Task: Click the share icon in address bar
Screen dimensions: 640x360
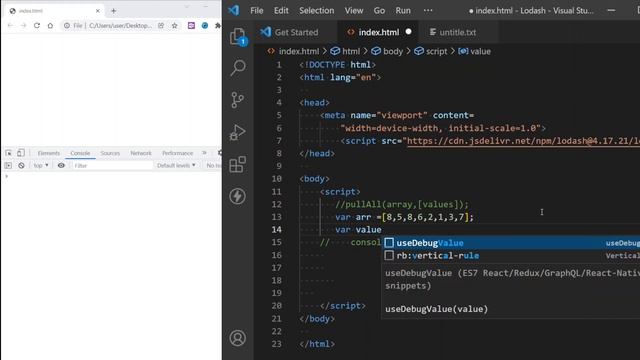Action: (x=161, y=25)
